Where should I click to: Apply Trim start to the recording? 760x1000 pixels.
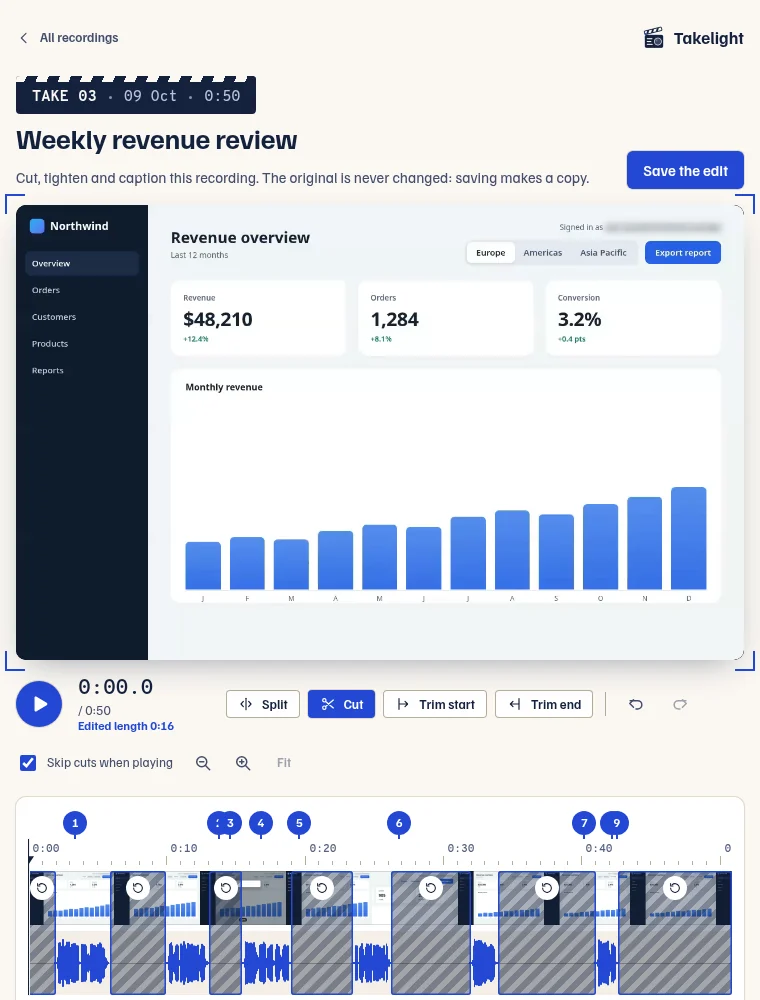[x=435, y=704]
